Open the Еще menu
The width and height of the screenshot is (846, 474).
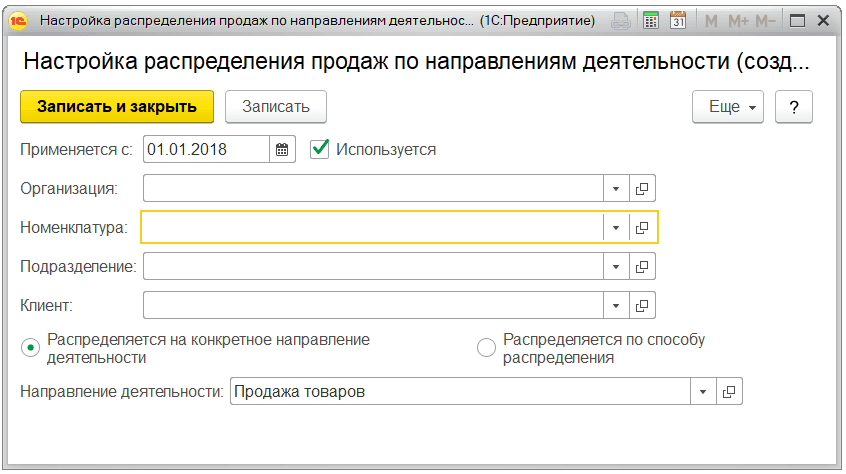tap(728, 107)
